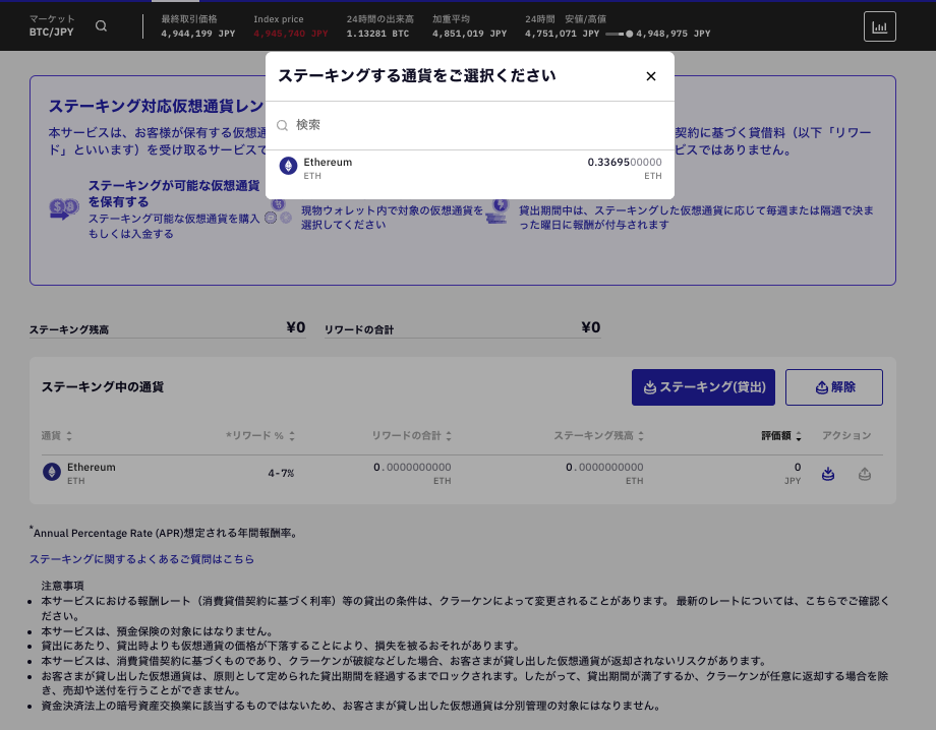Click the 24-hour low/high range slider
936x730 pixels.
click(x=619, y=34)
